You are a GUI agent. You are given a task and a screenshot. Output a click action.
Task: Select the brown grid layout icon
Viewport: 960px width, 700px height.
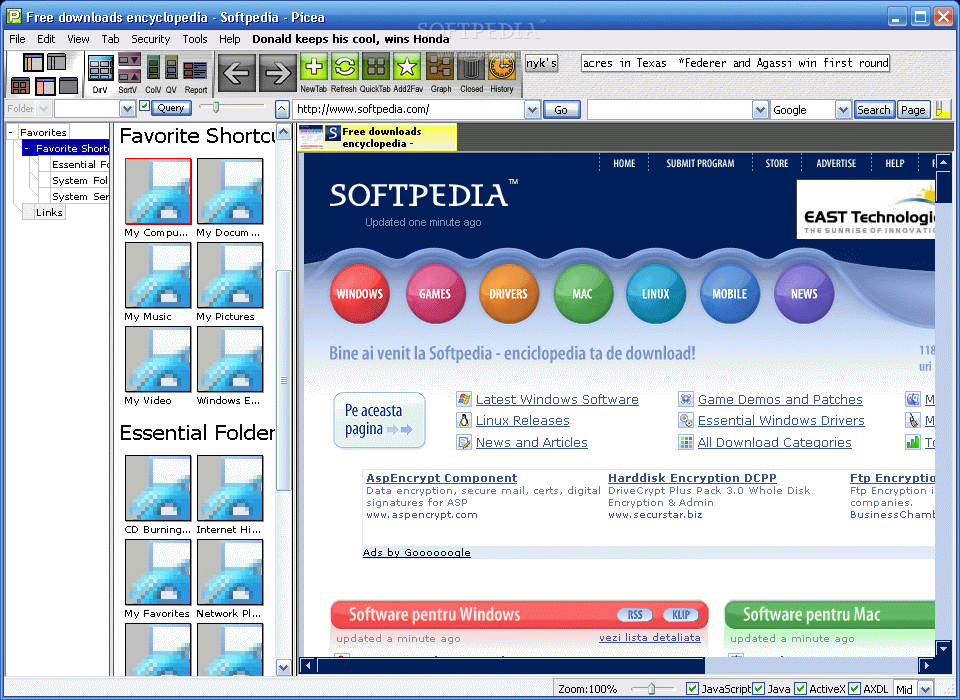20,86
